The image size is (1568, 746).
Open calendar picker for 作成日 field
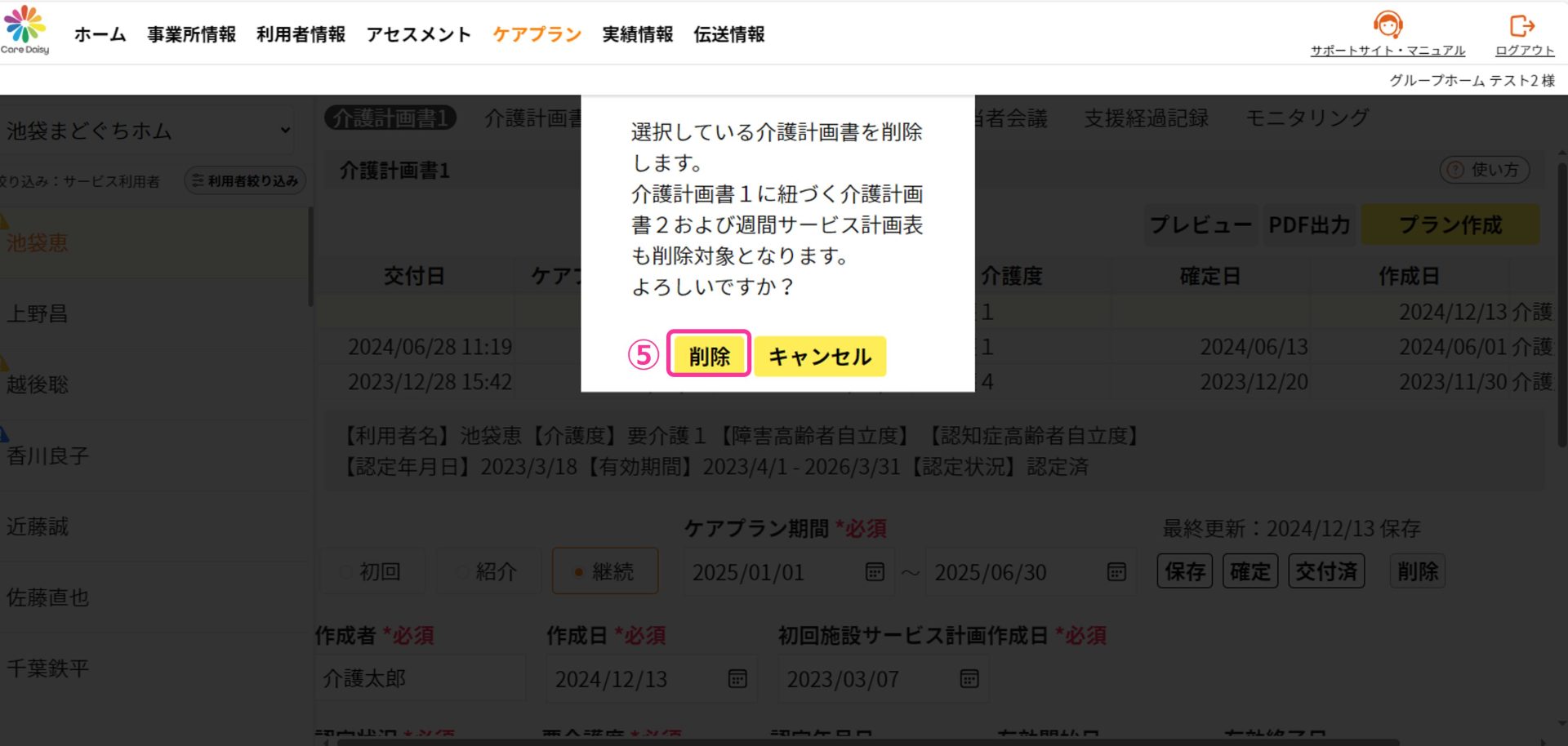737,678
